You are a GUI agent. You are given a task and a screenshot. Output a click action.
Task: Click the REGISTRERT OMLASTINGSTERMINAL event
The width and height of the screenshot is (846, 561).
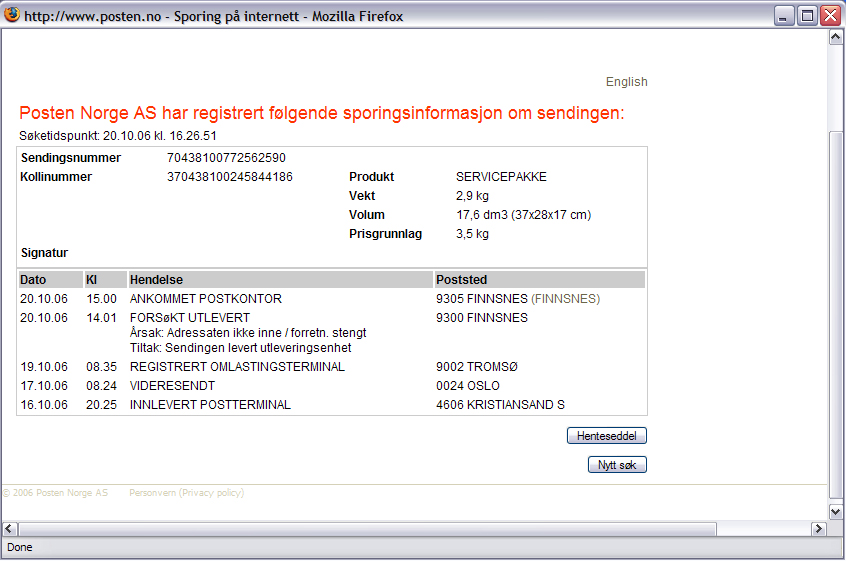click(237, 367)
